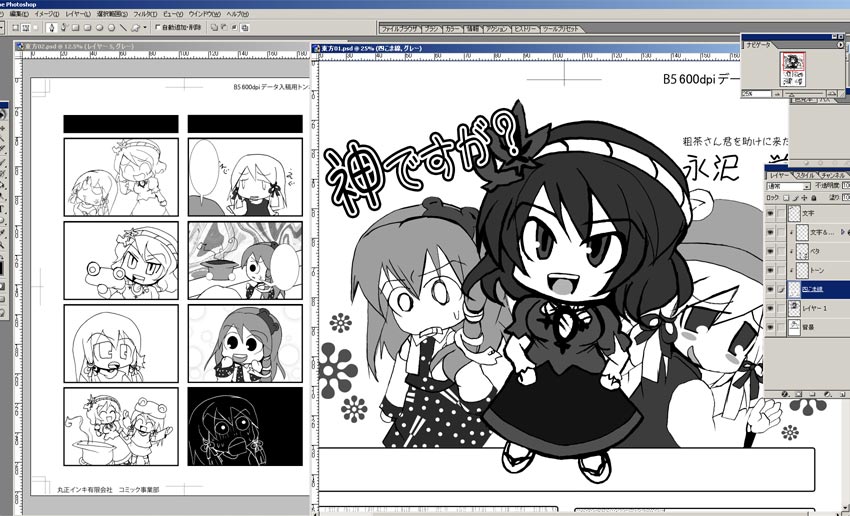This screenshot has width=850, height=516.
Task: Select the Pen tool in options bar
Action: (51, 27)
